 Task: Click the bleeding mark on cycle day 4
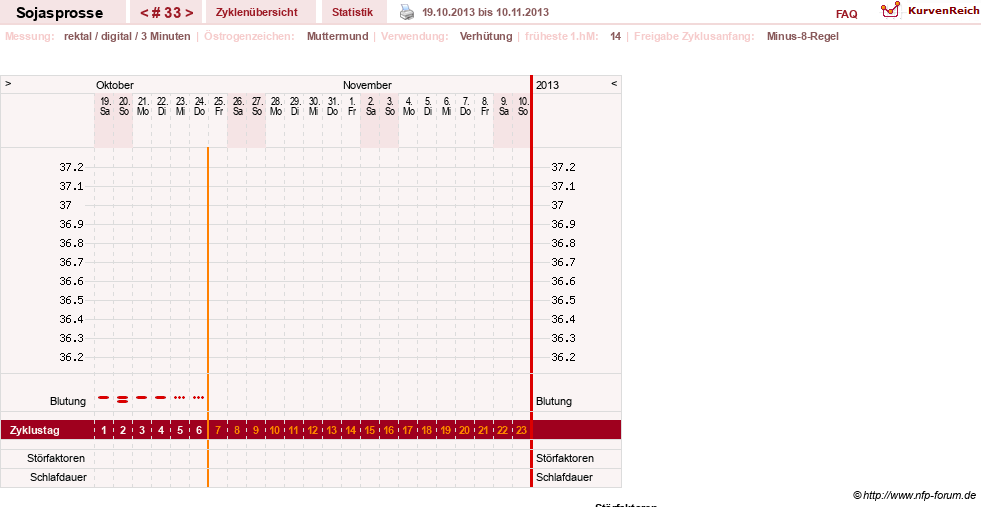(161, 397)
